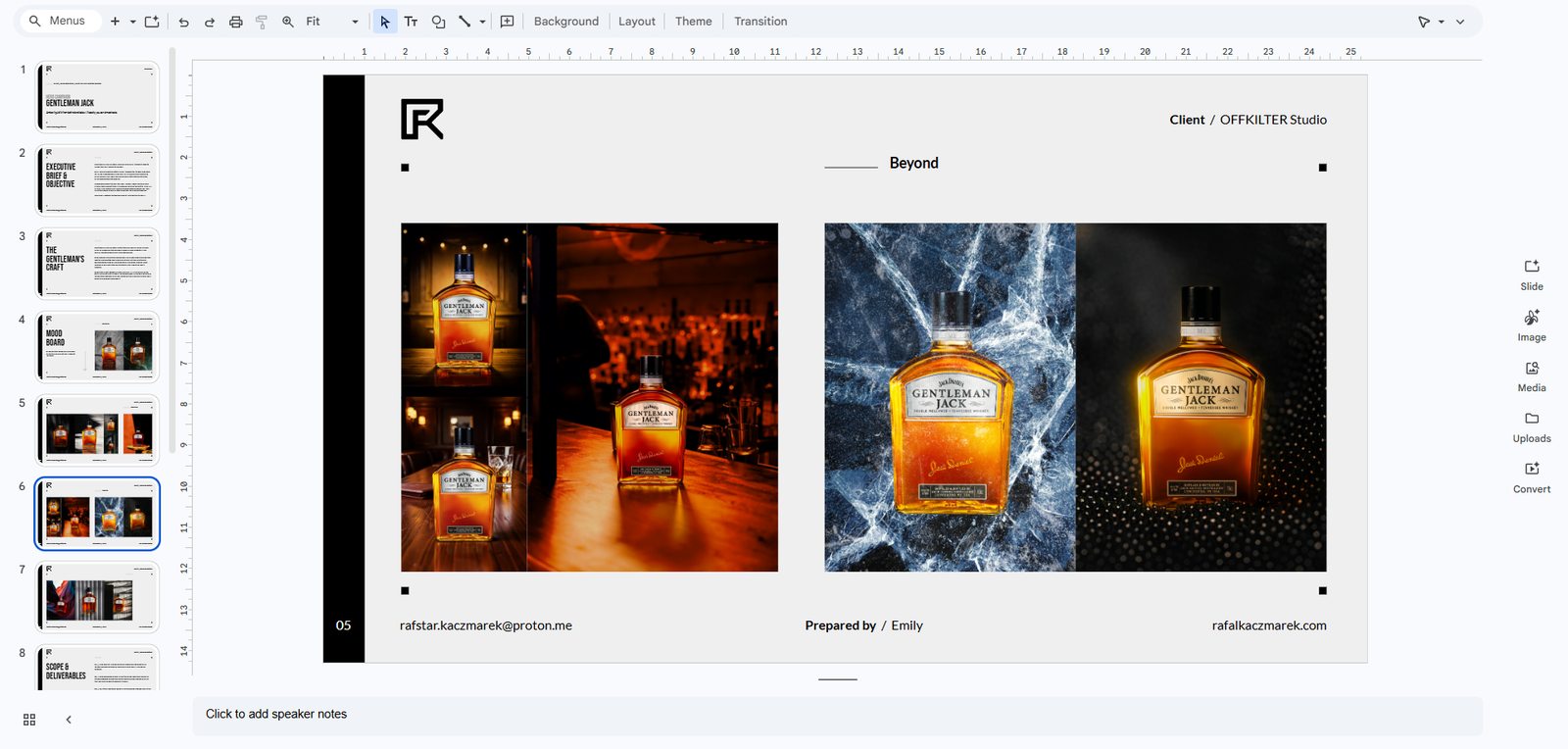This screenshot has height=749, width=1568.
Task: Open the Media sidebar tool
Action: coord(1532,376)
